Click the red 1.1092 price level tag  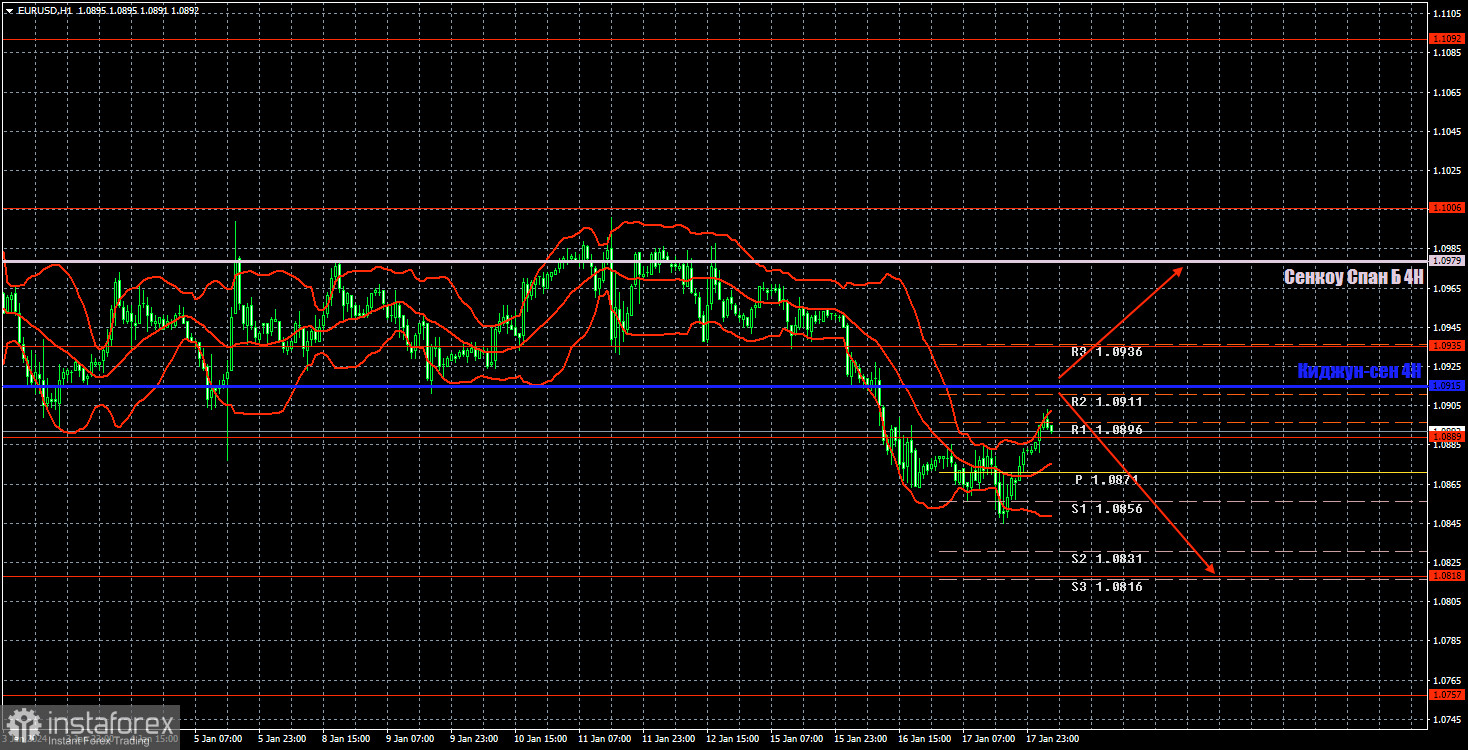pos(1448,39)
